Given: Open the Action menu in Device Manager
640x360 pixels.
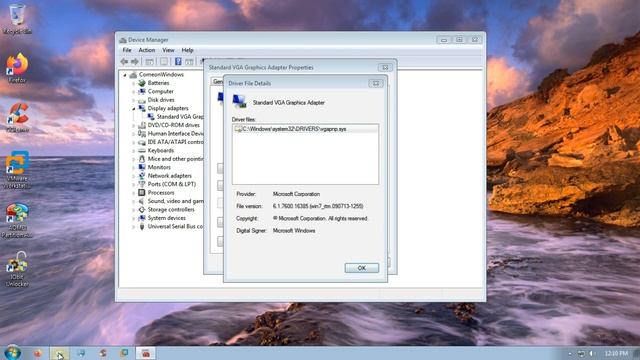Looking at the screenshot, I should 147,50.
